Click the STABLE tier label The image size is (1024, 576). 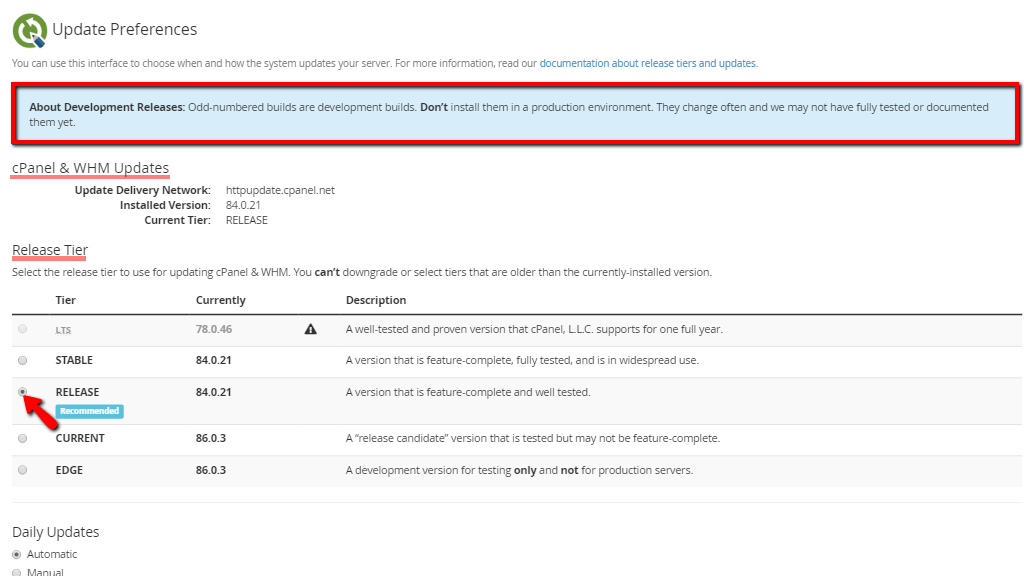tap(74, 360)
